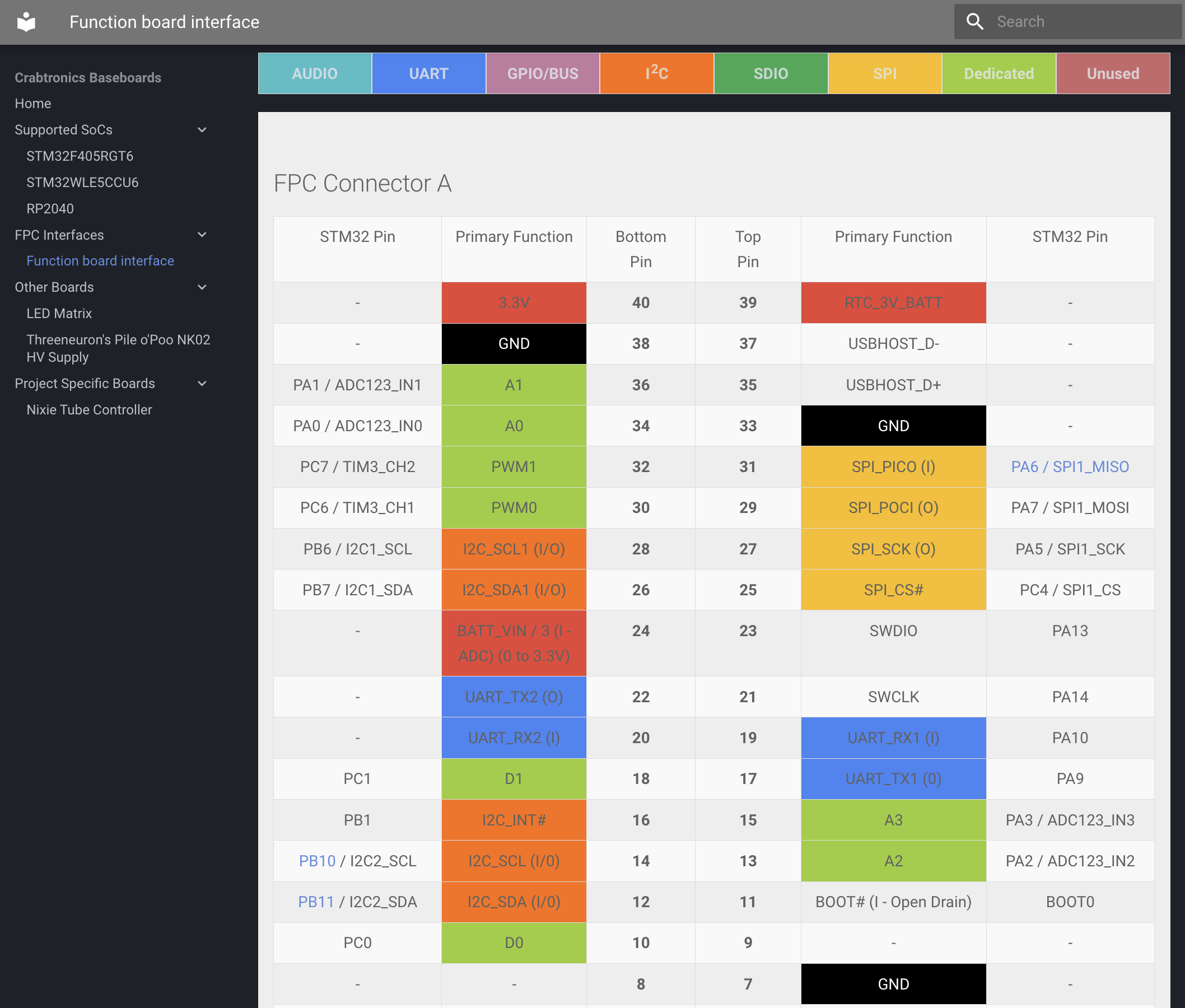Click the book logo icon in header
This screenshot has width=1185, height=1008.
tap(26, 22)
